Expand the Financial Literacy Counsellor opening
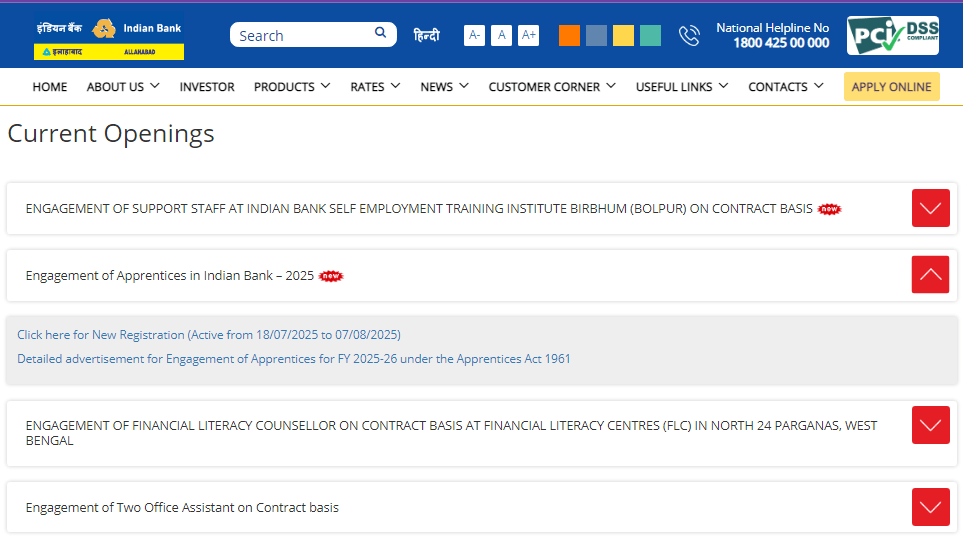963x536 pixels. click(x=930, y=425)
